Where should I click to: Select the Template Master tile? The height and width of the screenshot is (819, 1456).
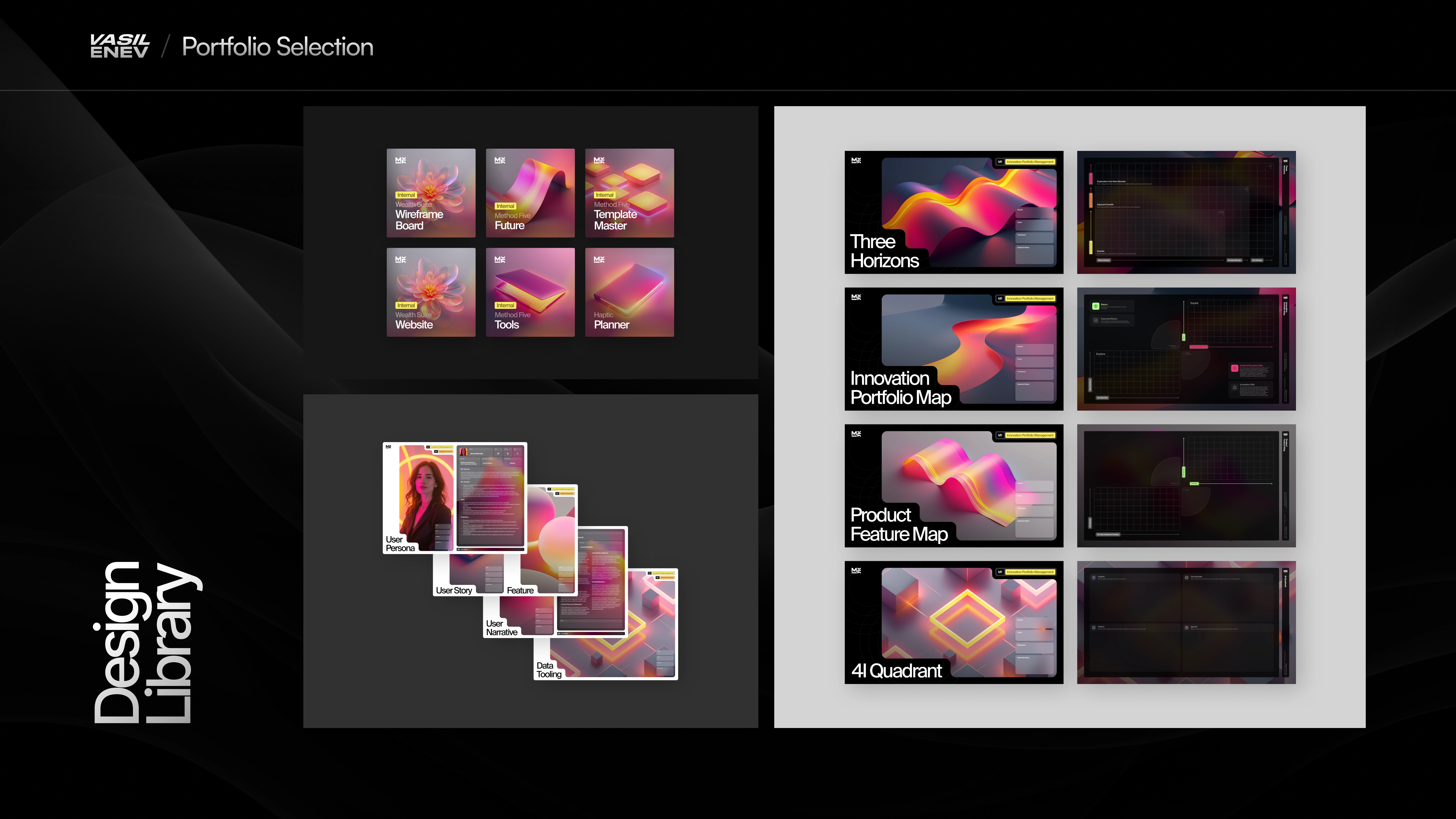tap(629, 193)
